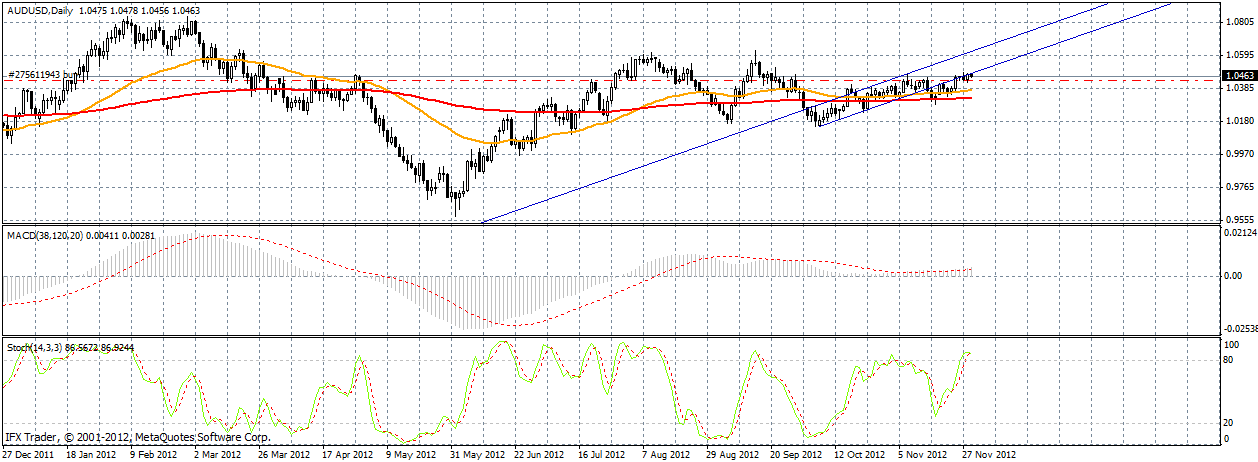Image resolution: width=1258 pixels, height=462 pixels.
Task: Click the 1.0385 price scale label
Action: (1240, 88)
